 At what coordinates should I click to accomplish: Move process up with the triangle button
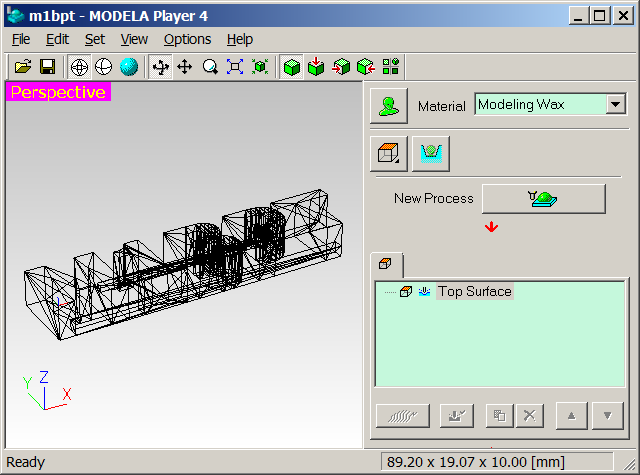pyautogui.click(x=571, y=416)
